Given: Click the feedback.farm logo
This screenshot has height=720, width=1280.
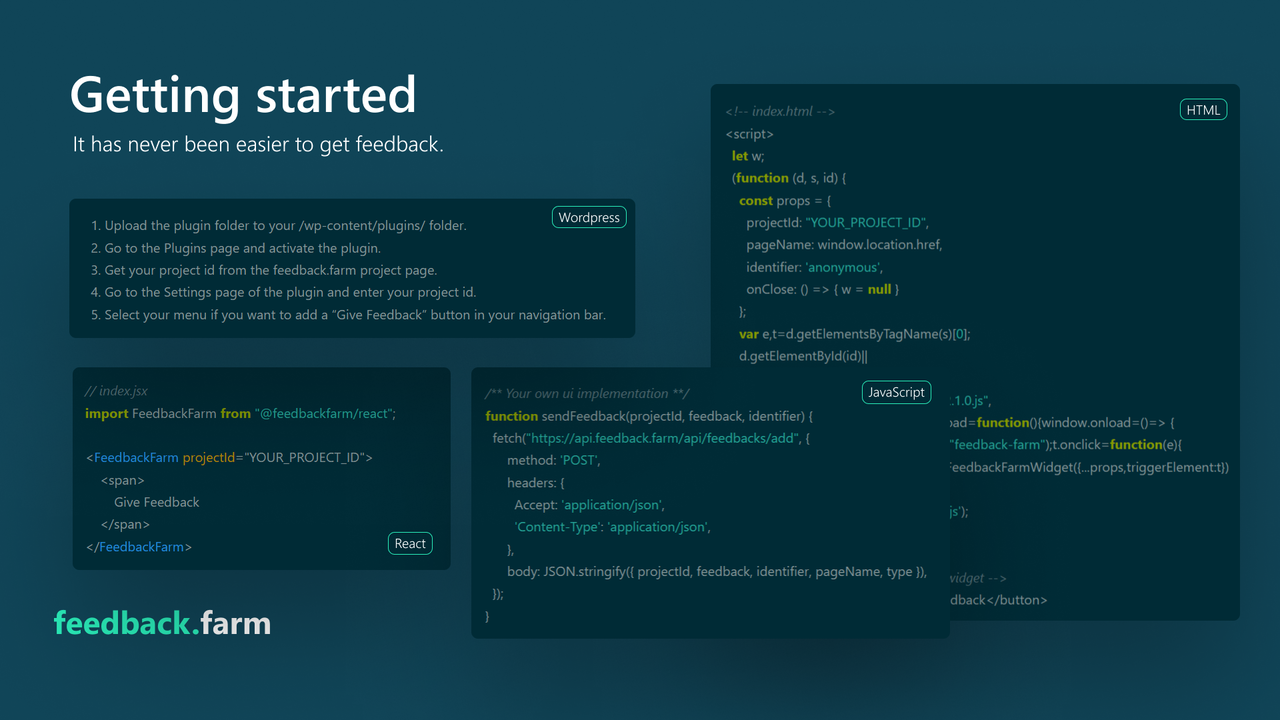Looking at the screenshot, I should click(162, 623).
